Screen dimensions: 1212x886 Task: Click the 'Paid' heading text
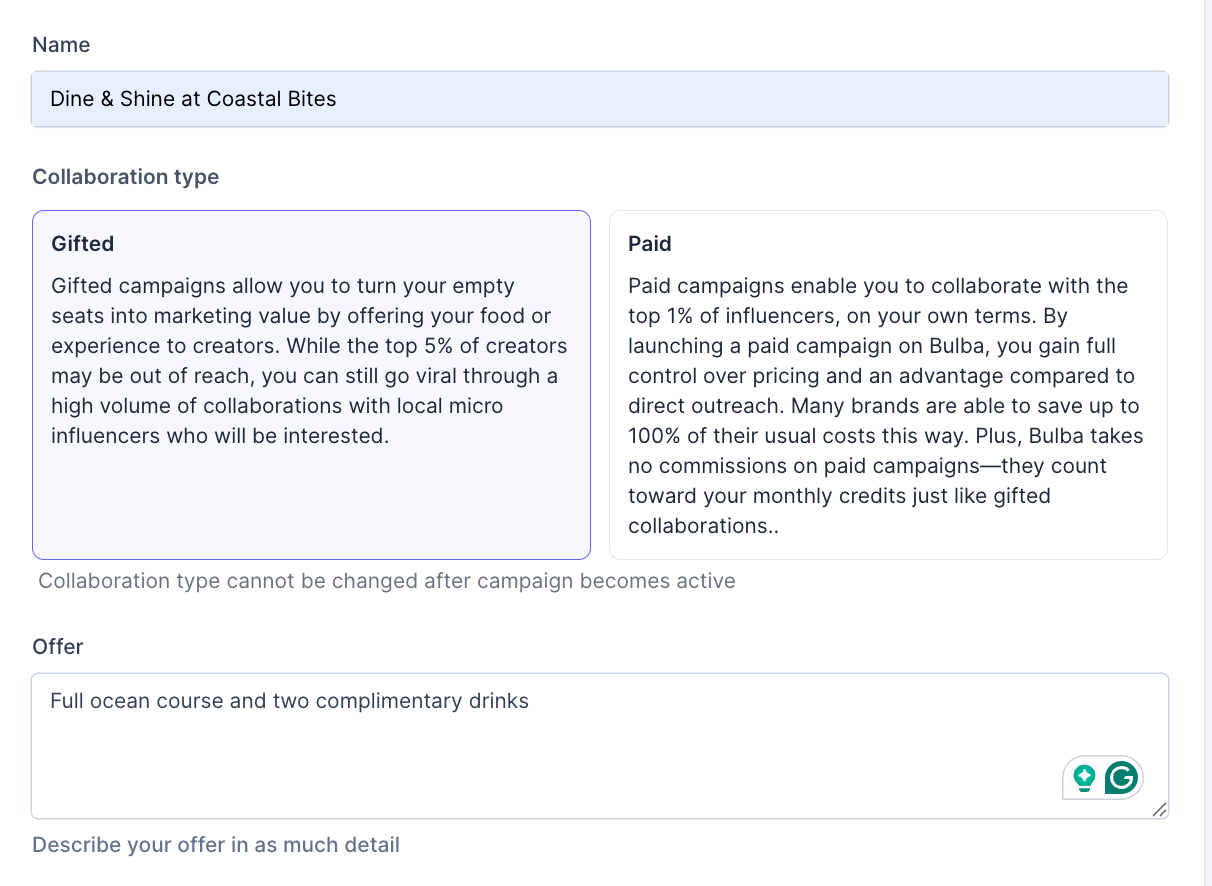pyautogui.click(x=650, y=244)
